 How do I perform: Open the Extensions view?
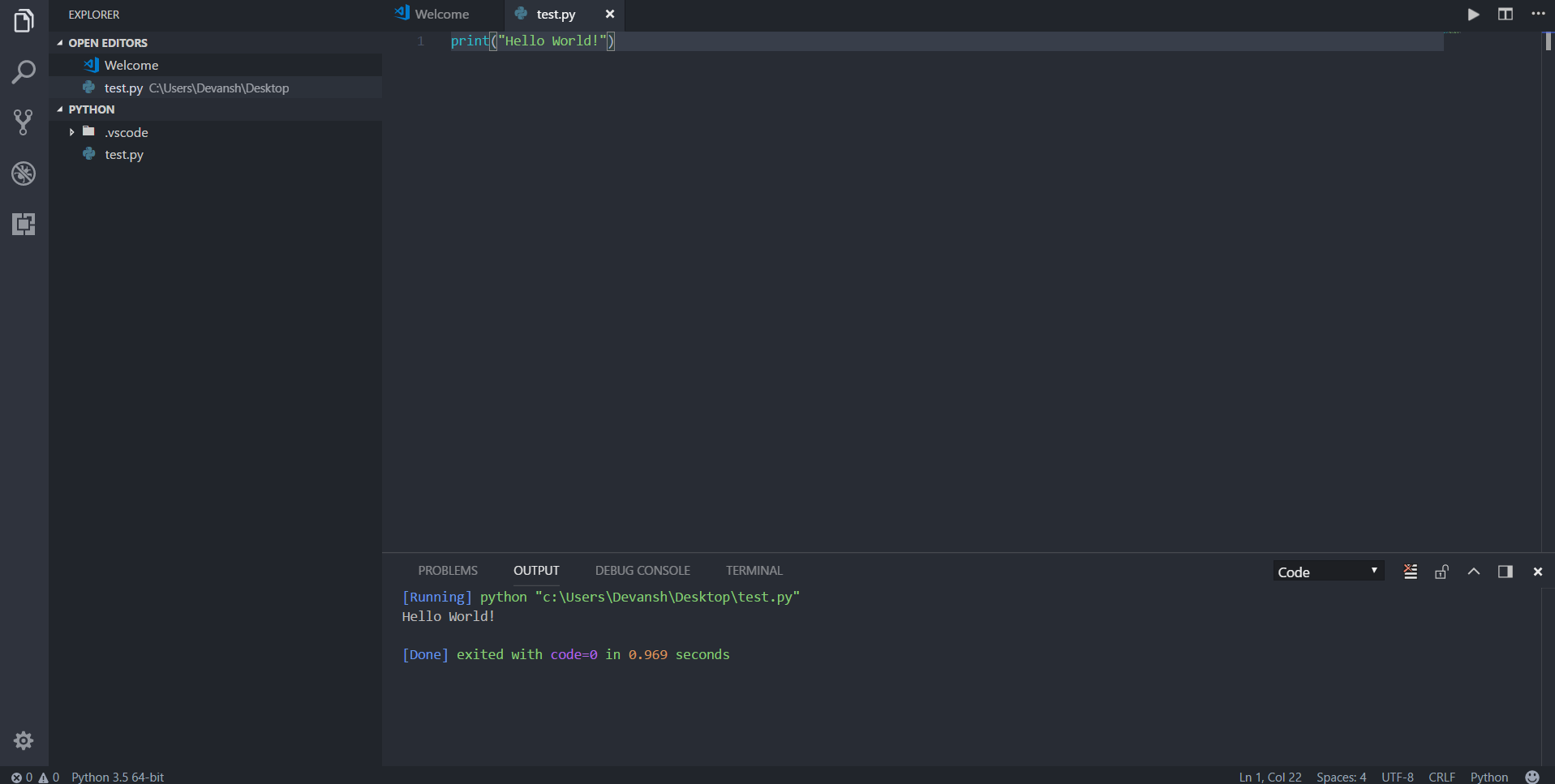coord(24,225)
